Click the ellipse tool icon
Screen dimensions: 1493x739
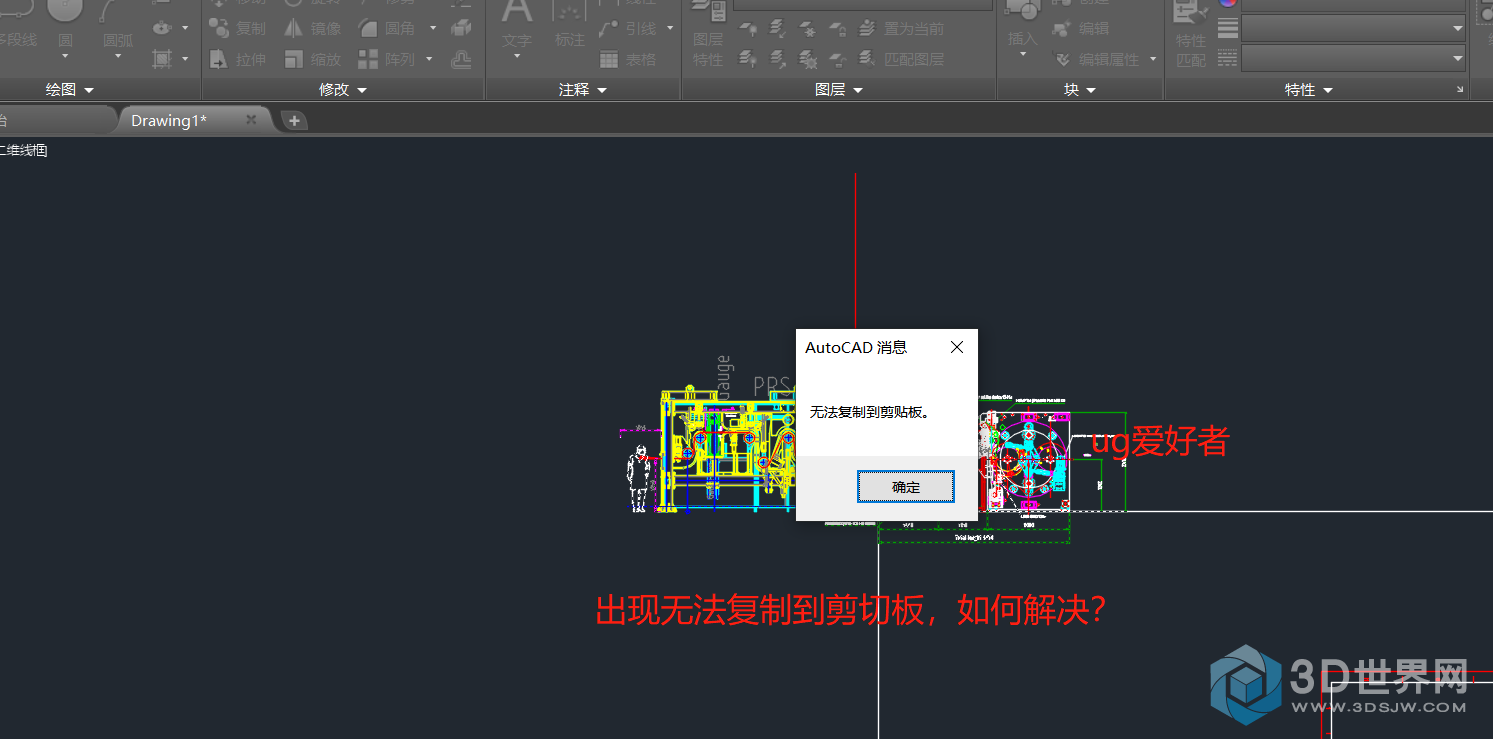(162, 28)
